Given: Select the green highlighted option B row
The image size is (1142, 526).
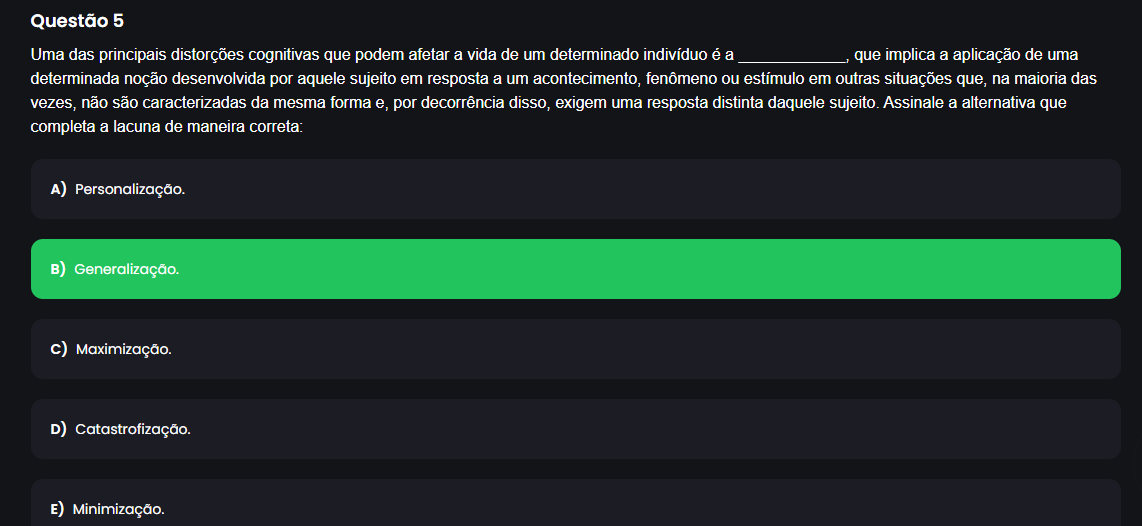Looking at the screenshot, I should tap(575, 269).
